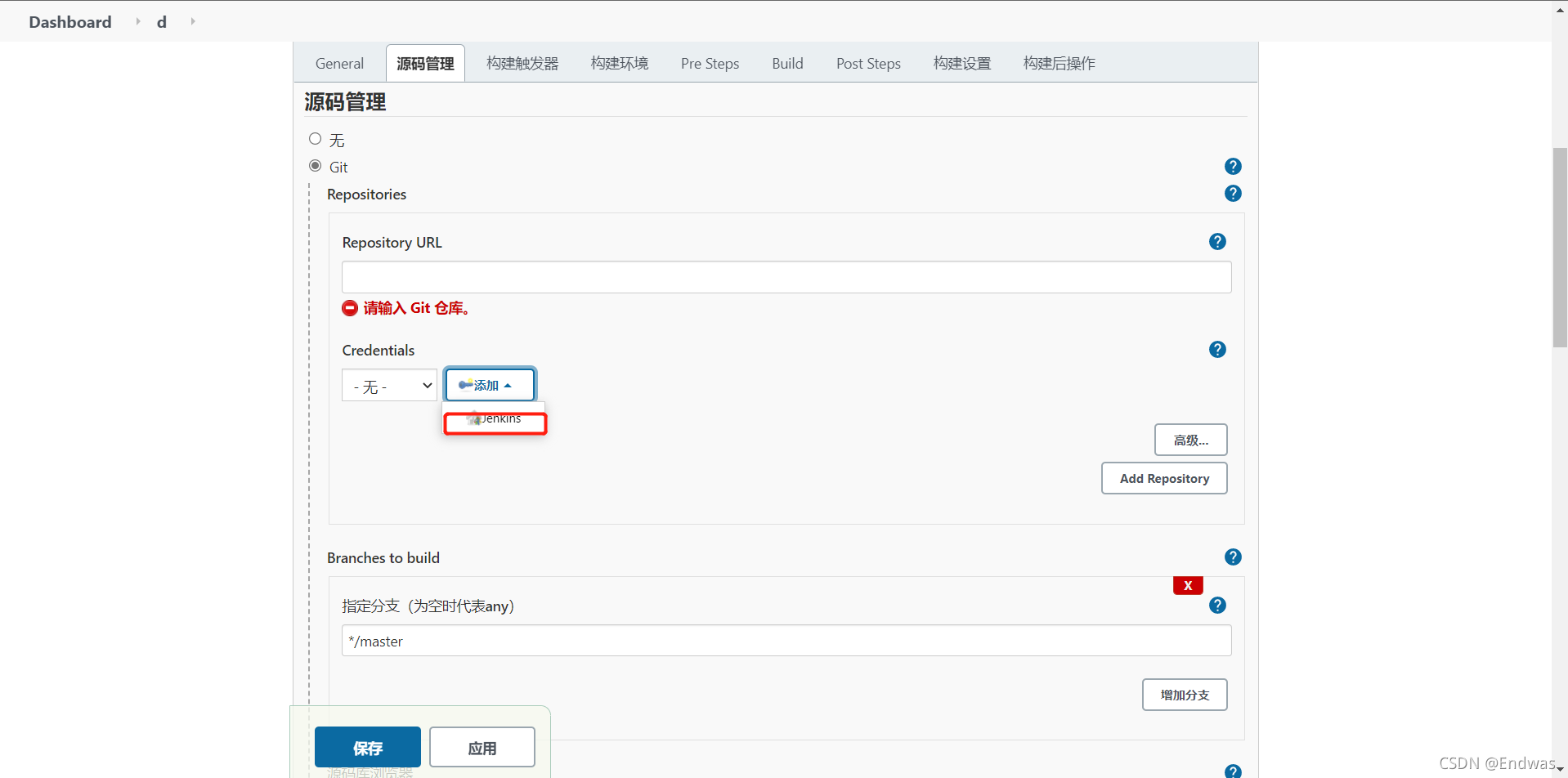Click the 添加 credentials dropdown button
Viewport: 1568px width, 778px height.
[x=490, y=385]
